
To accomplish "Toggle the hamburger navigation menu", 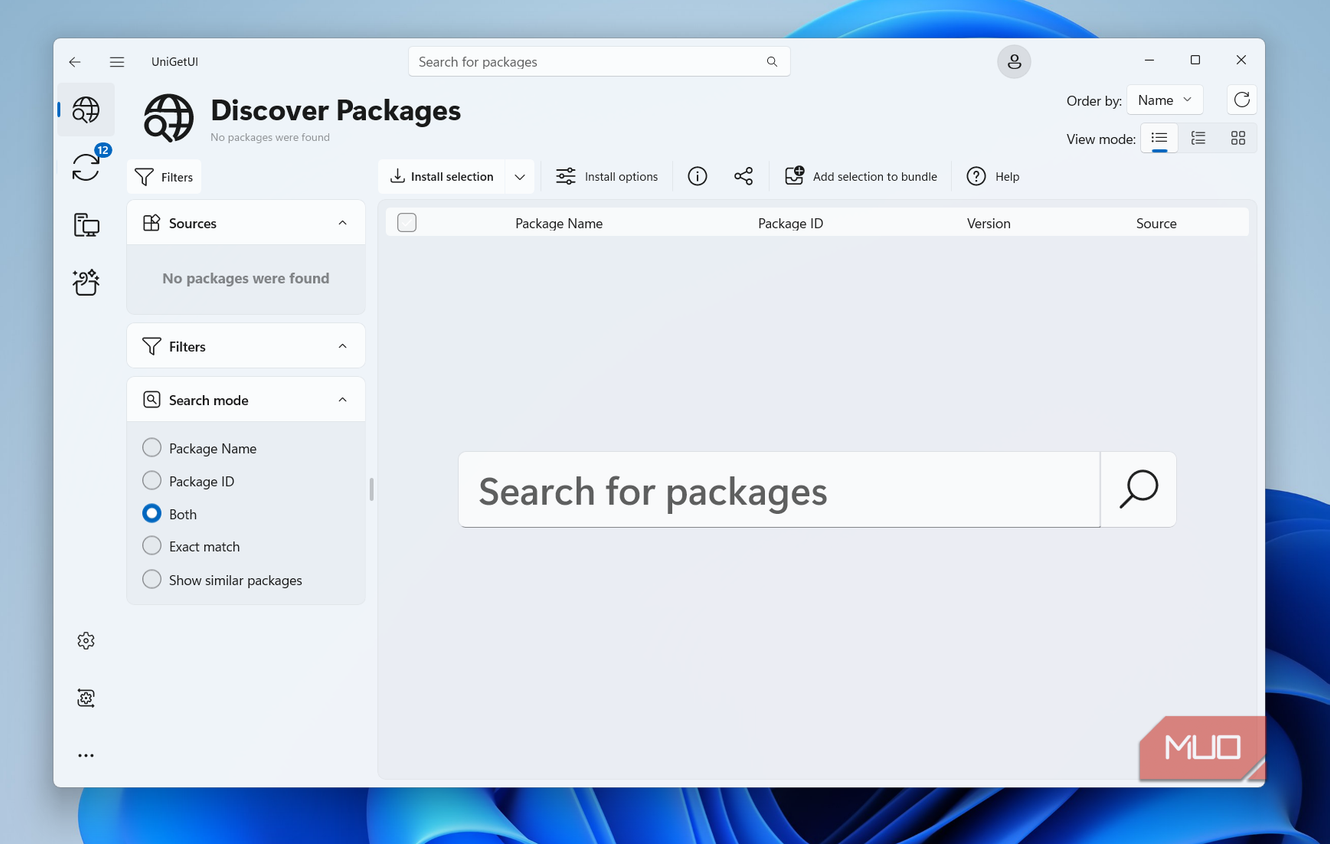I will pos(117,62).
